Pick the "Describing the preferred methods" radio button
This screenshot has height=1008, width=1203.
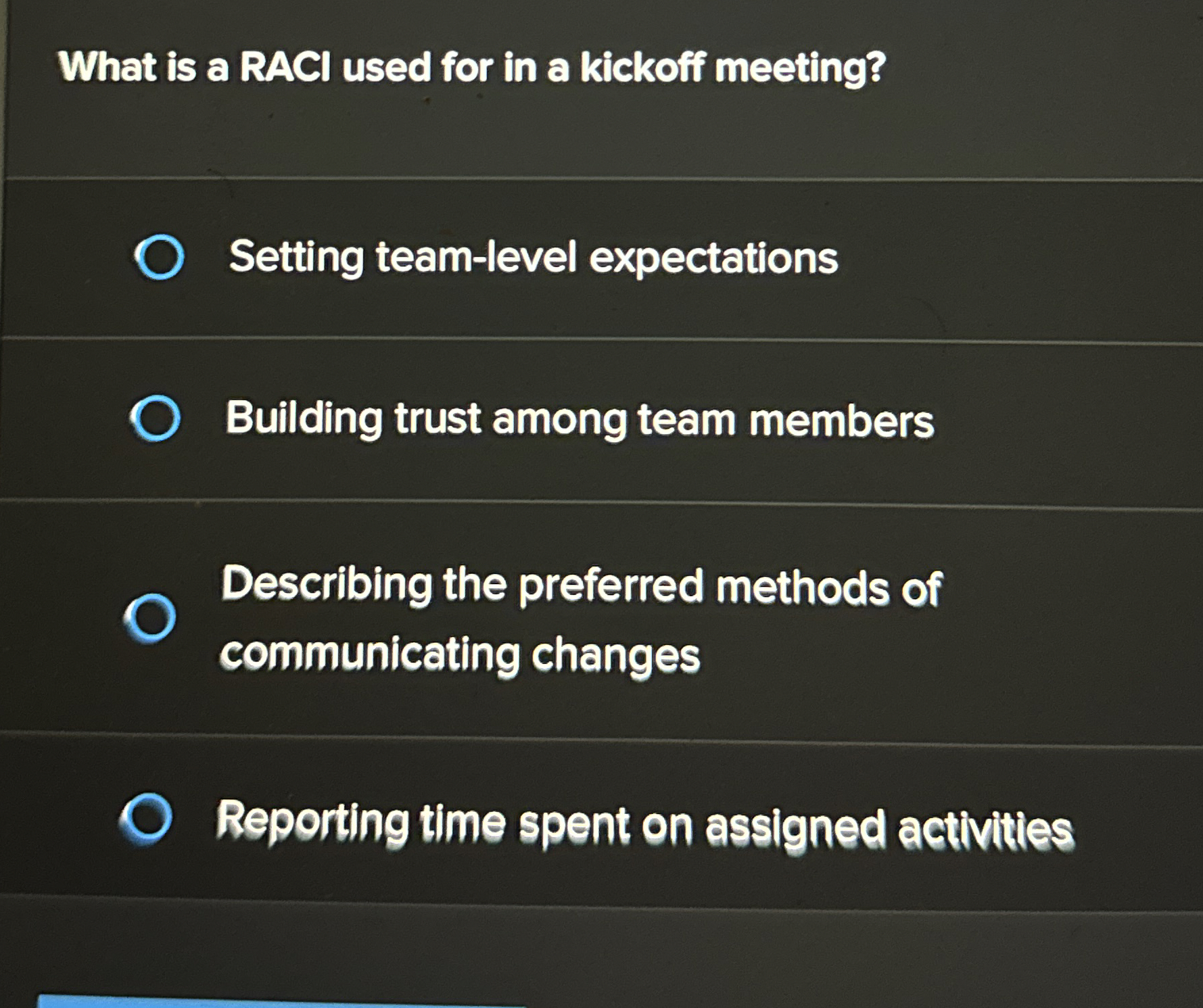click(150, 617)
